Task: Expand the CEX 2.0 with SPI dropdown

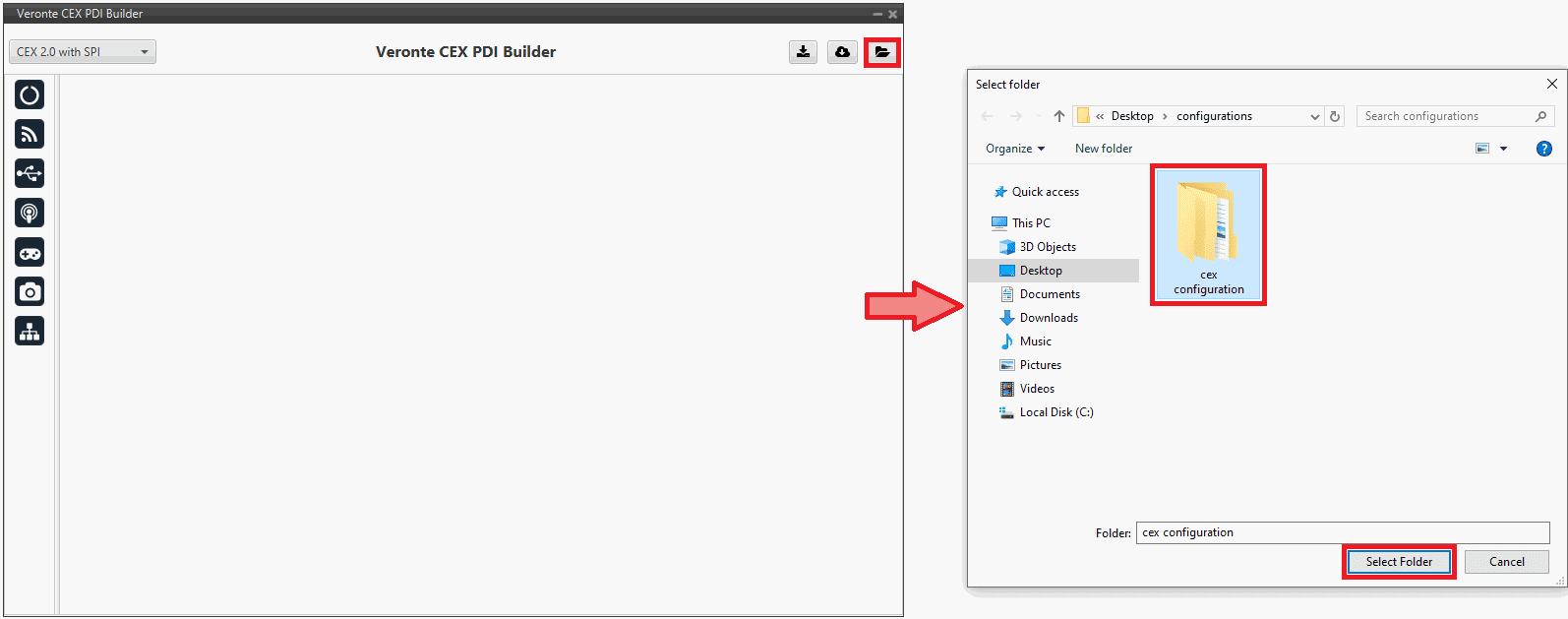Action: [83, 52]
